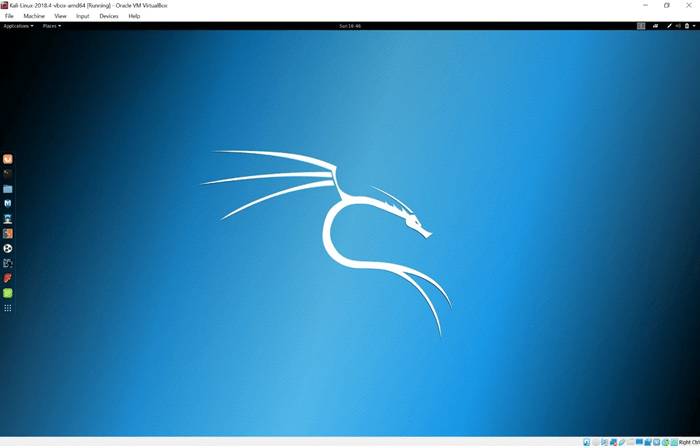This screenshot has width=700, height=446.
Task: Open the Files manager in the dock
Action: pyautogui.click(x=8, y=188)
